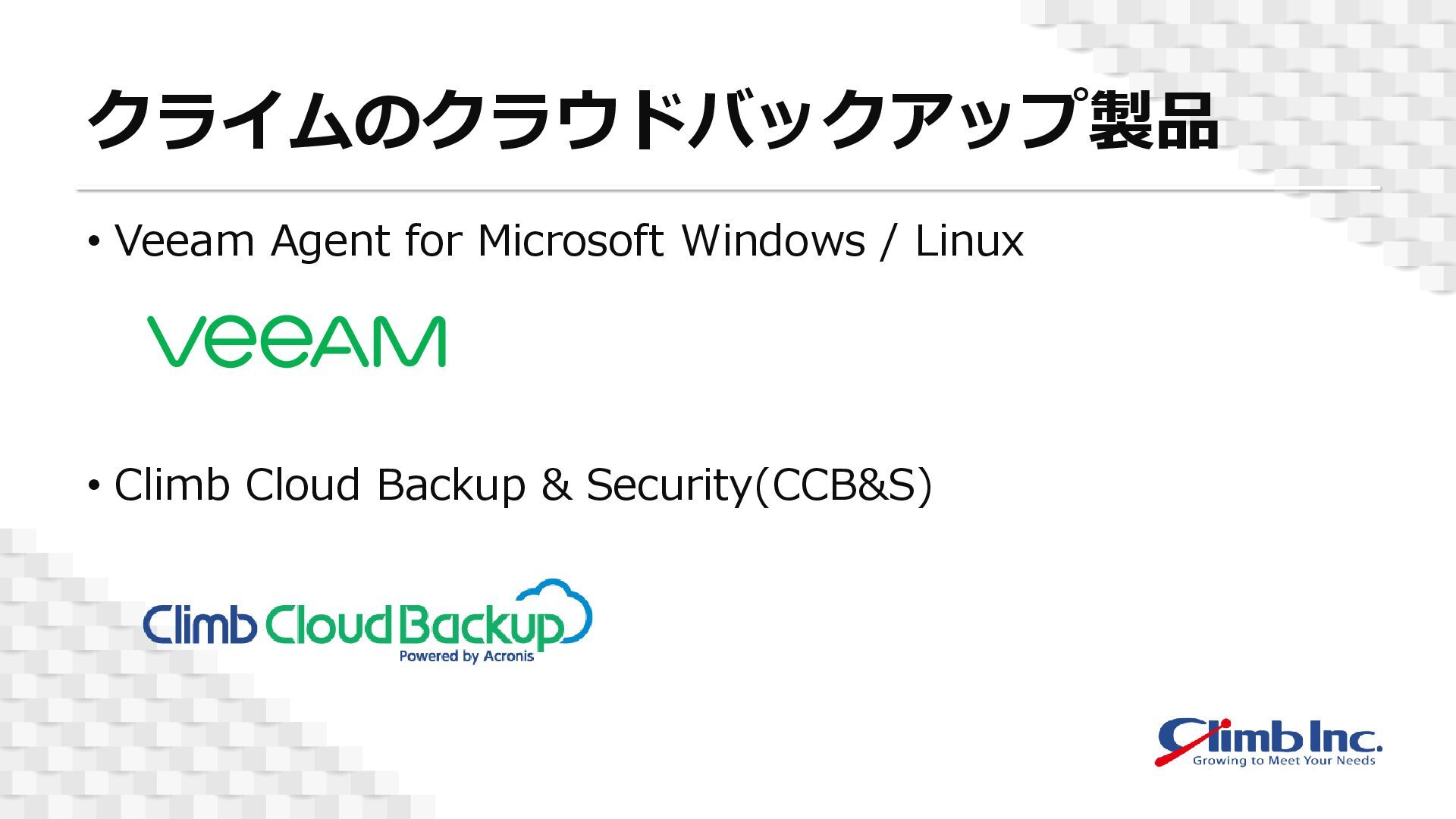Click the bullet point before Climb Cloud Backup
The width and height of the screenshot is (1456, 819).
(x=94, y=485)
